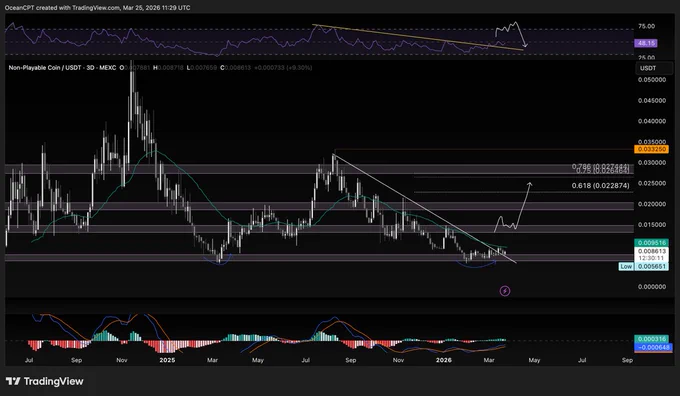680x396 pixels.
Task: Click the May label right of 2026
Action: (x=534, y=360)
